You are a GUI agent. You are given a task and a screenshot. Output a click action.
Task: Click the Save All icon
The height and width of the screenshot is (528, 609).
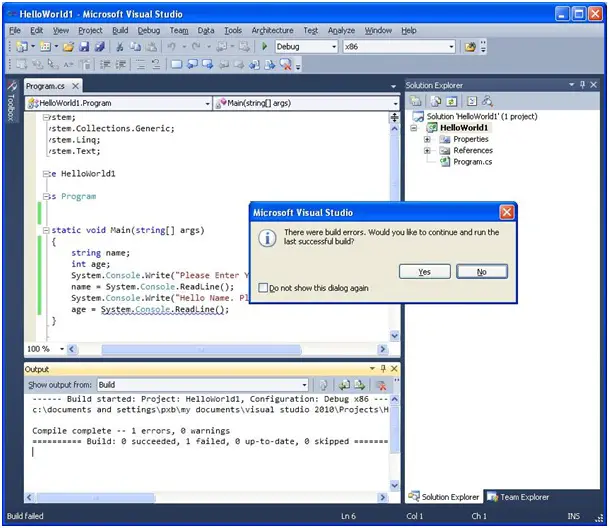click(x=100, y=47)
